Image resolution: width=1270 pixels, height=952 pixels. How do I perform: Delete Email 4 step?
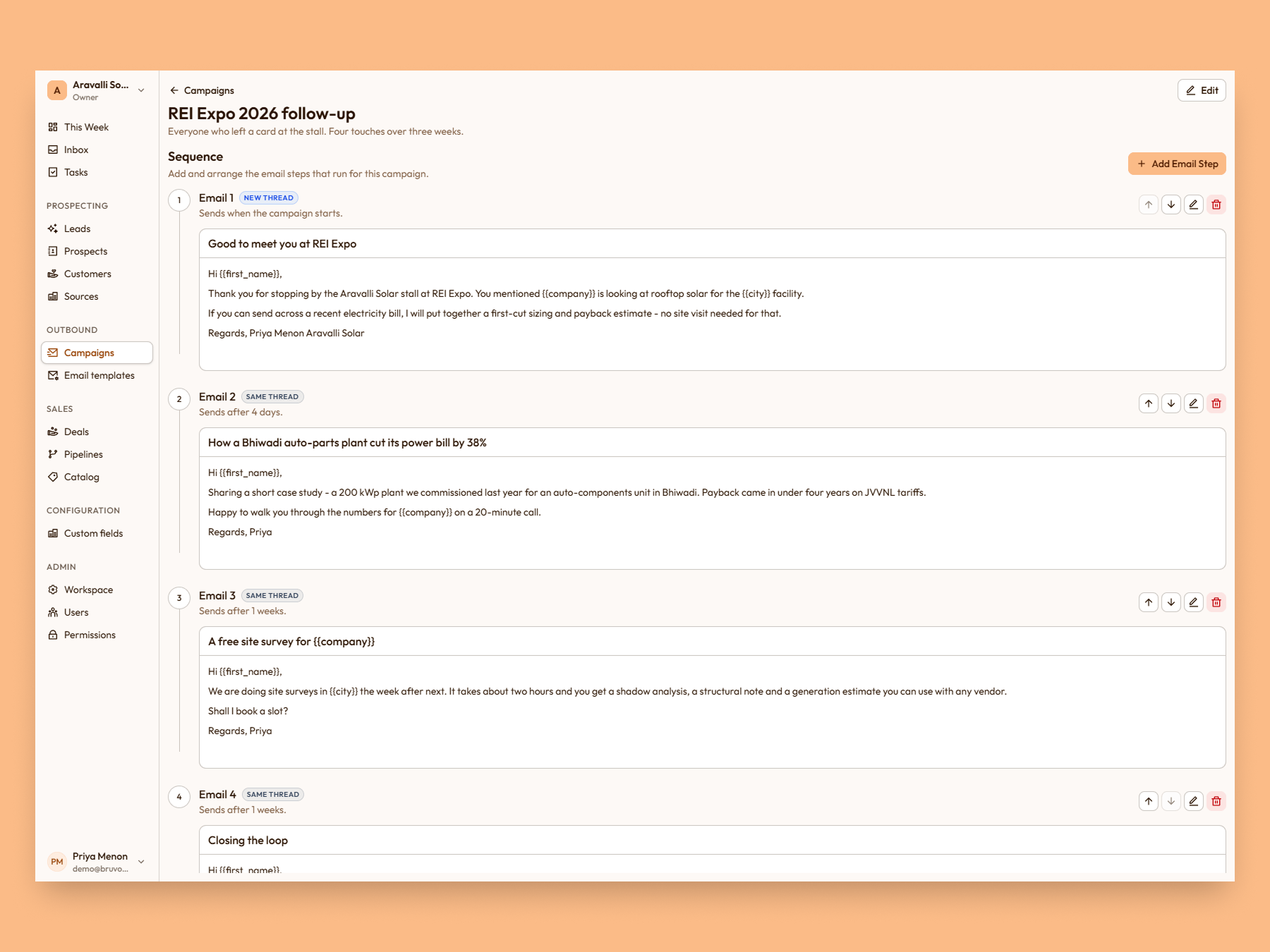pos(1216,801)
